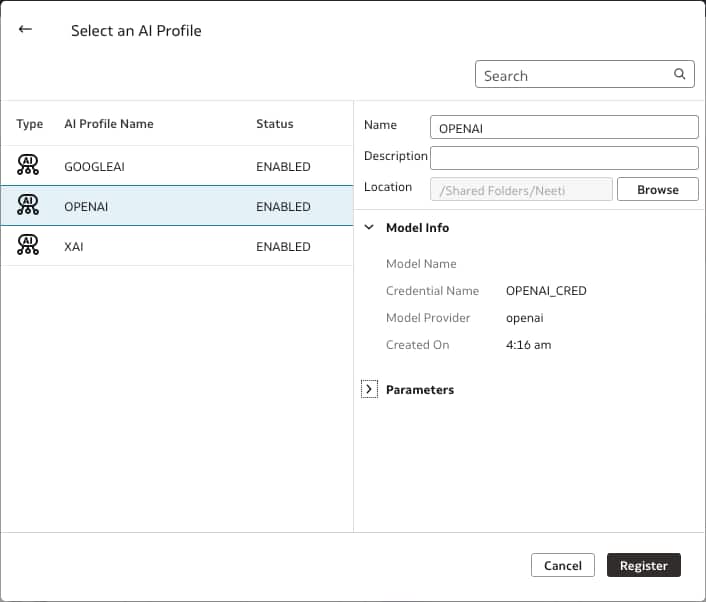
Task: Click the Model Provider label
Action: (428, 318)
